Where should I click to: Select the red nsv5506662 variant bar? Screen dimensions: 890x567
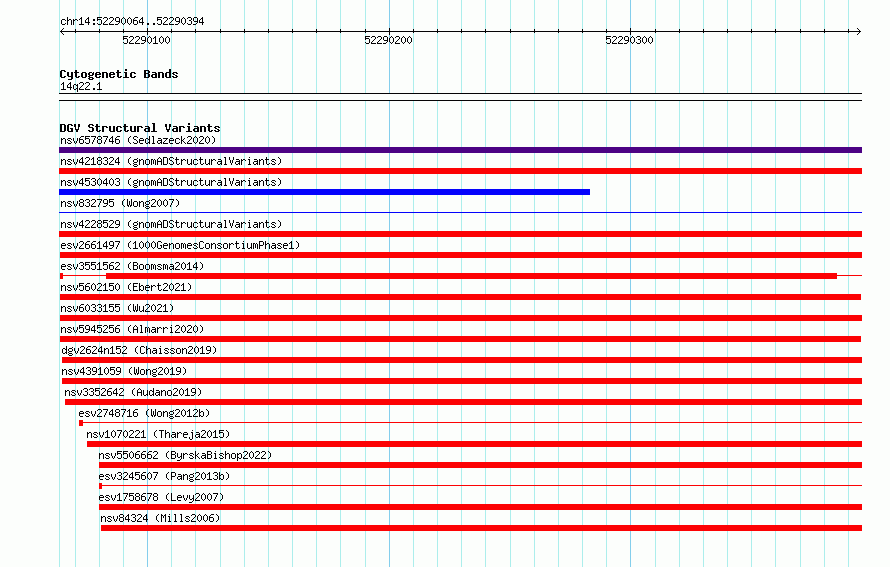pos(481,465)
